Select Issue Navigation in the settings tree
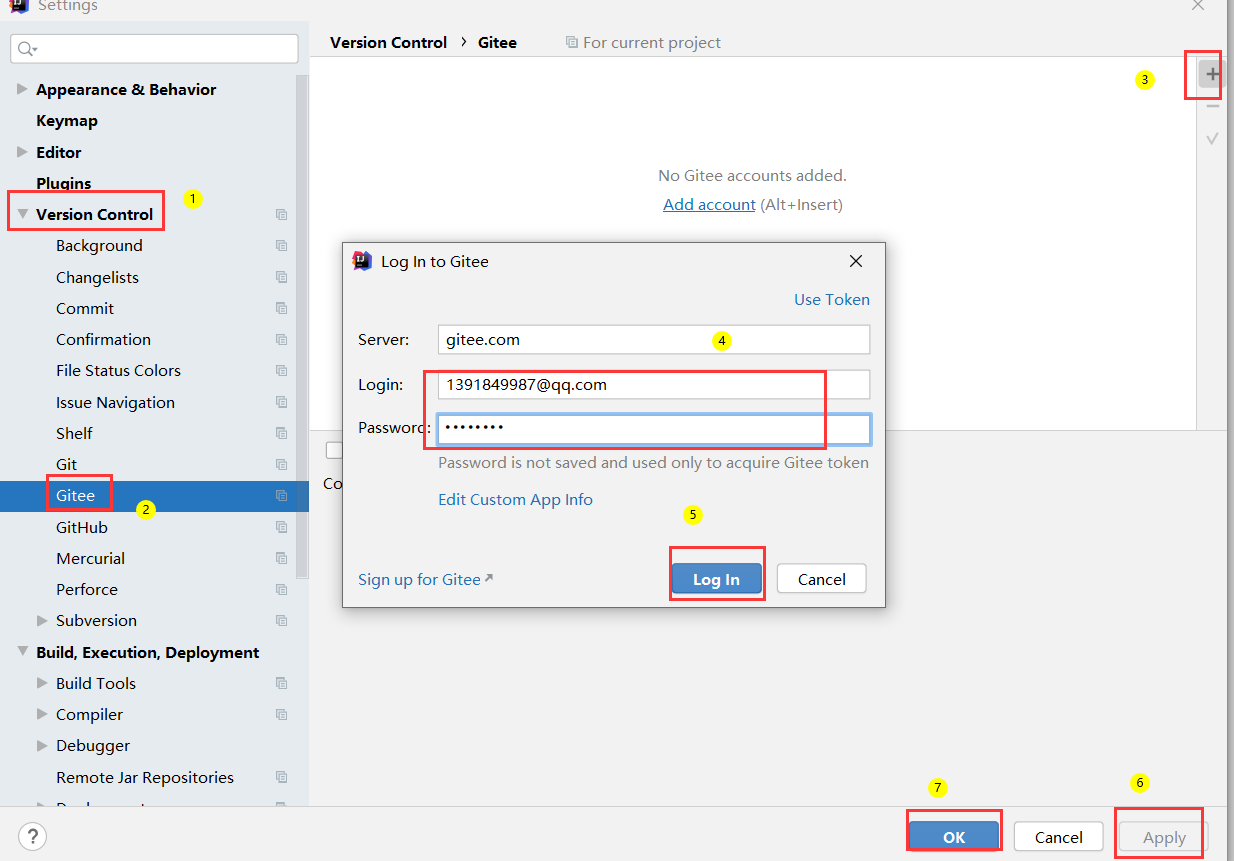Viewport: 1234px width, 861px height. pos(115,402)
